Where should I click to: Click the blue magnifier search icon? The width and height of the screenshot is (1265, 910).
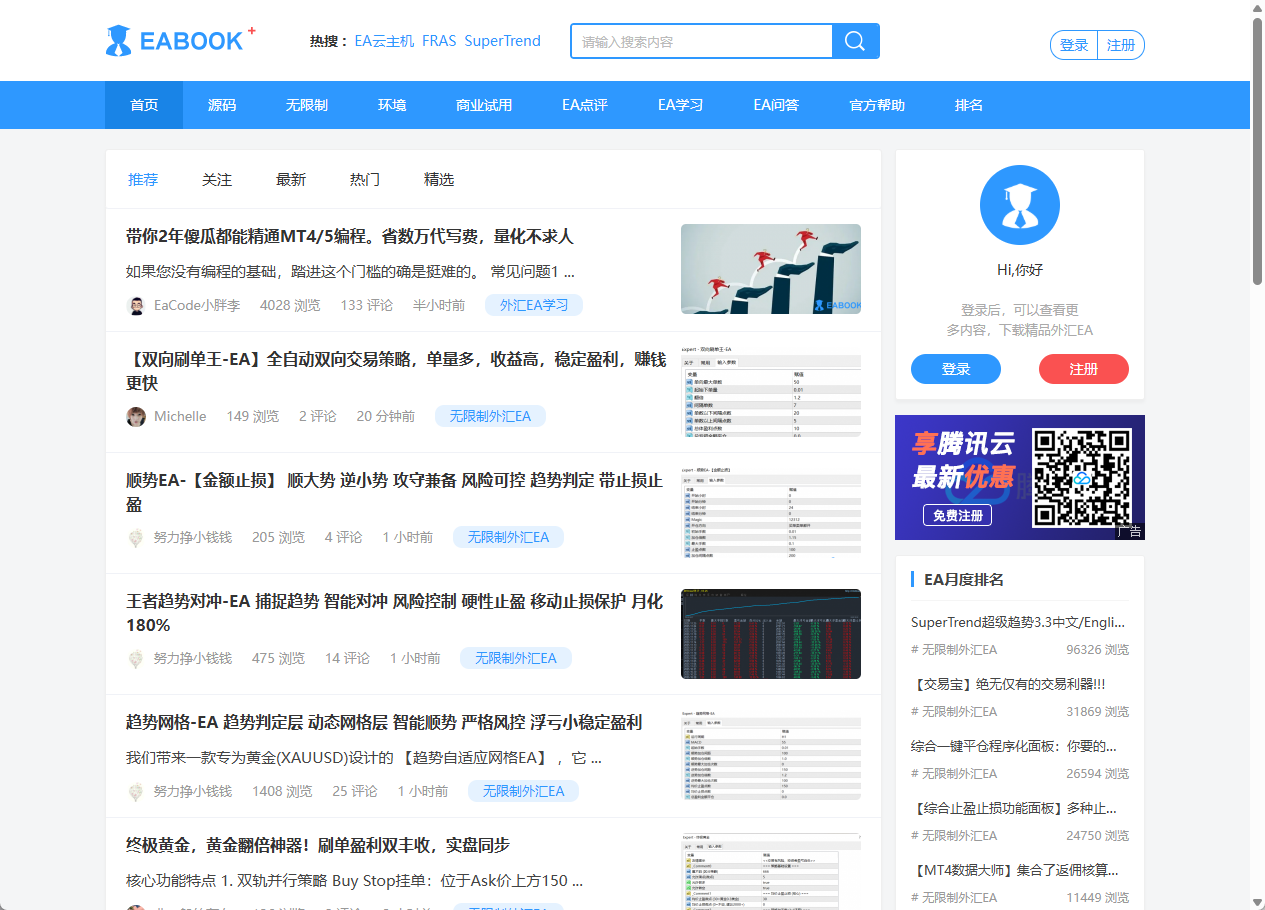click(855, 41)
